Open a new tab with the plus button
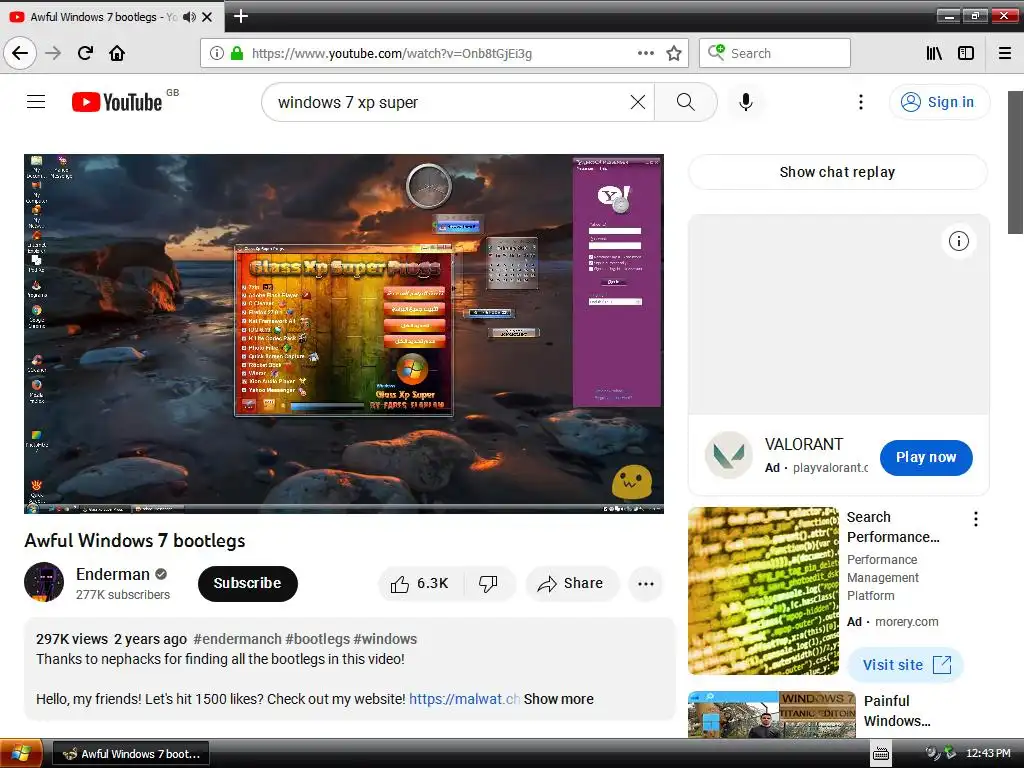The height and width of the screenshot is (768, 1024). 240,16
